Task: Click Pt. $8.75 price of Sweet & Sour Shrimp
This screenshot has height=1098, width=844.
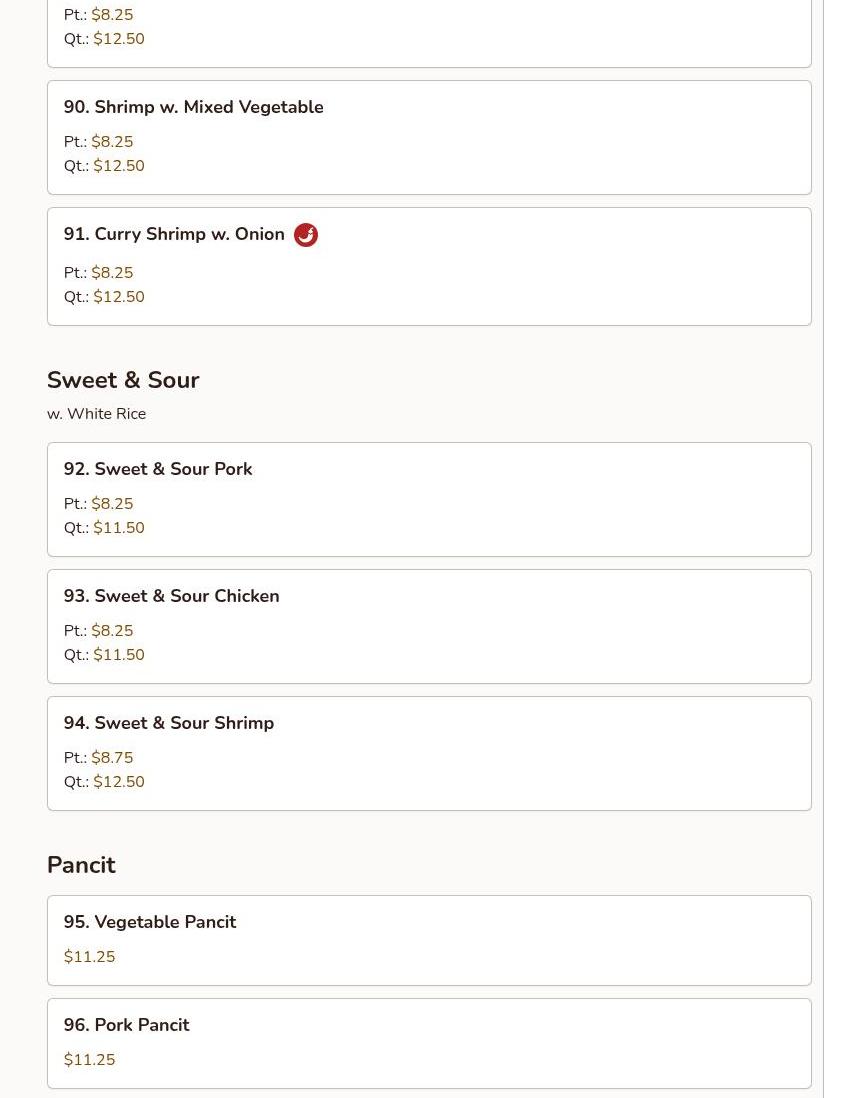Action: click(98, 757)
